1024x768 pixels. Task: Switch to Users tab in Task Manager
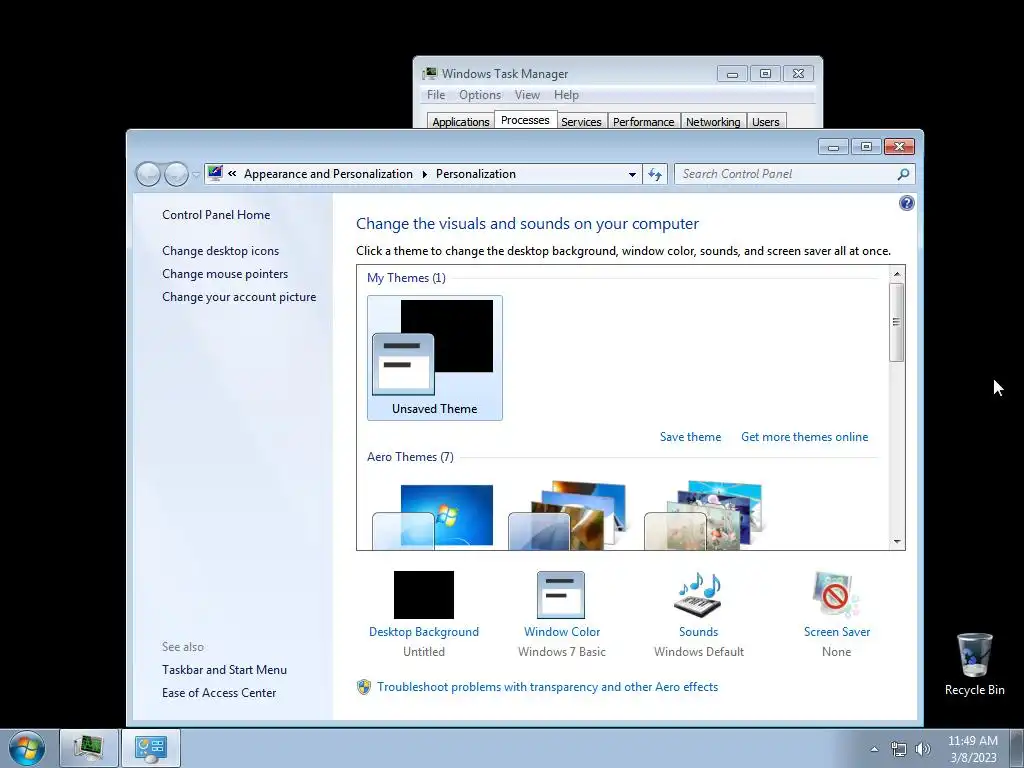pyautogui.click(x=765, y=121)
